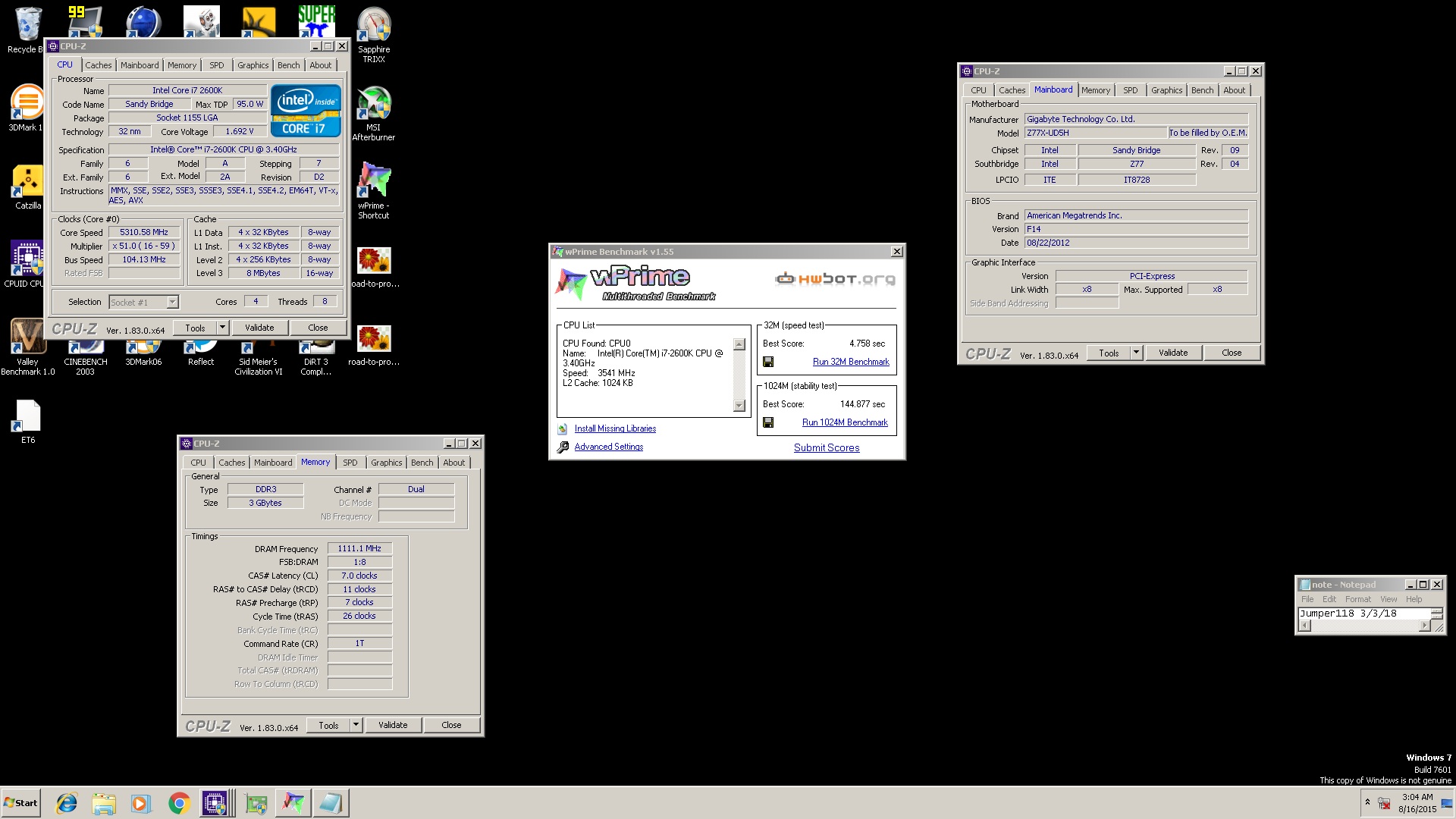Open SPD tab in Memory CPU-Z window
Viewport: 1456px width, 819px height.
350,463
